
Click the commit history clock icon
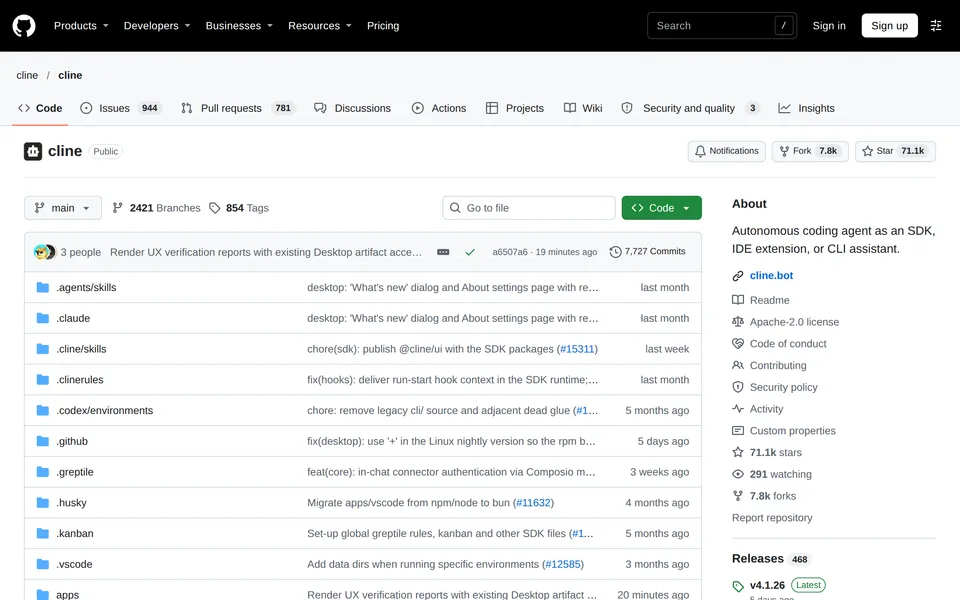[615, 252]
